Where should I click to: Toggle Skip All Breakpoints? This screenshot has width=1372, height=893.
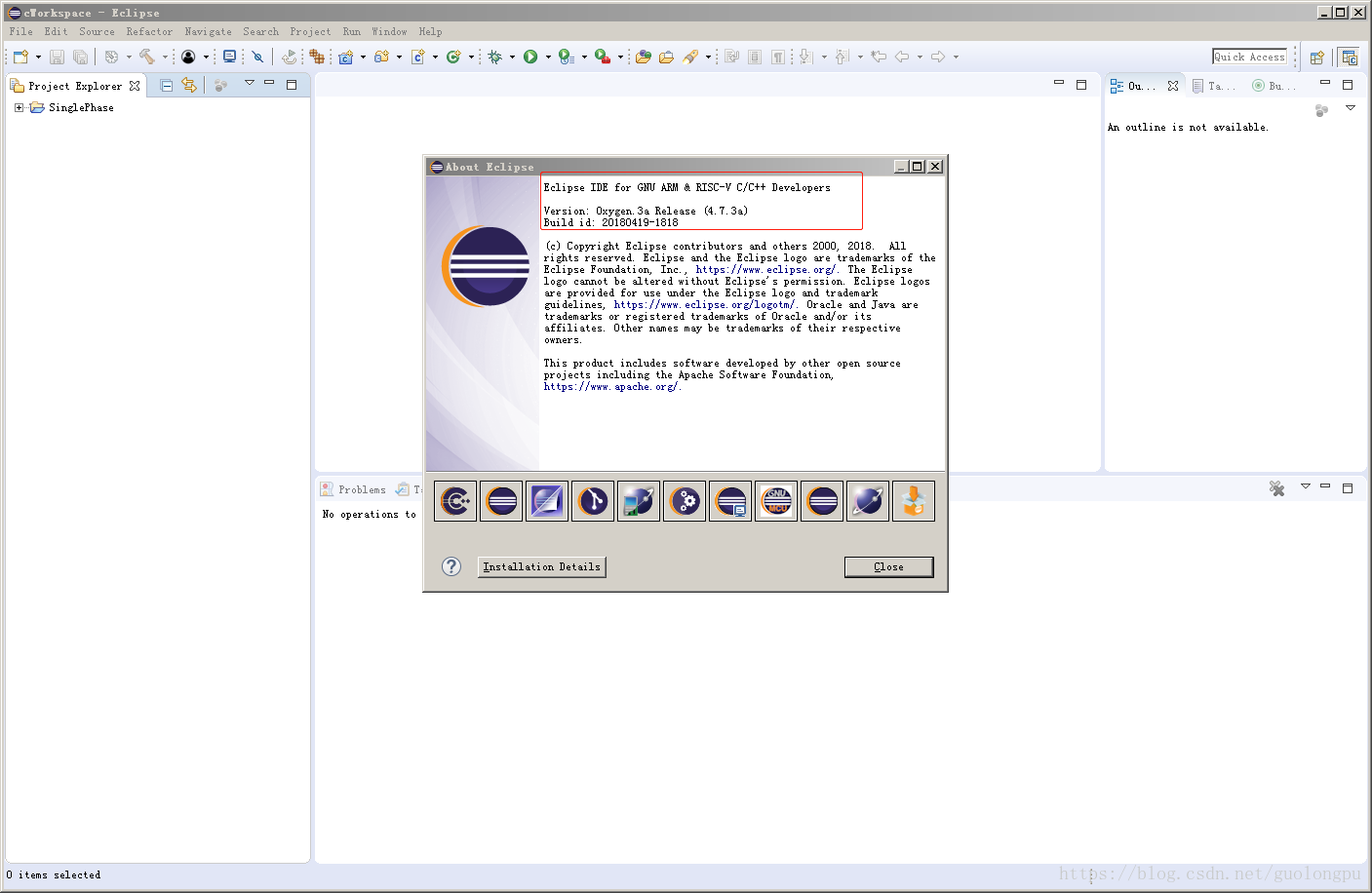click(257, 58)
